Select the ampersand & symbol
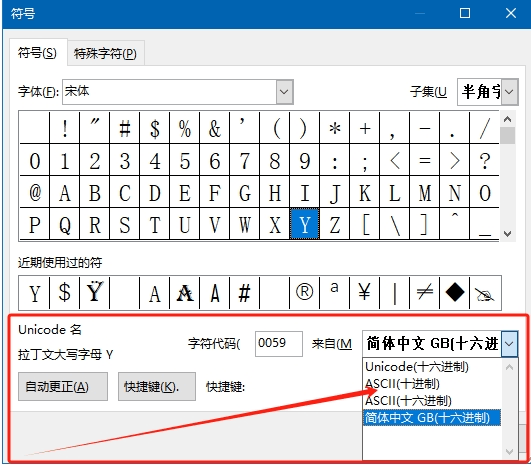Screen dimensions: 531x465 click(215, 128)
